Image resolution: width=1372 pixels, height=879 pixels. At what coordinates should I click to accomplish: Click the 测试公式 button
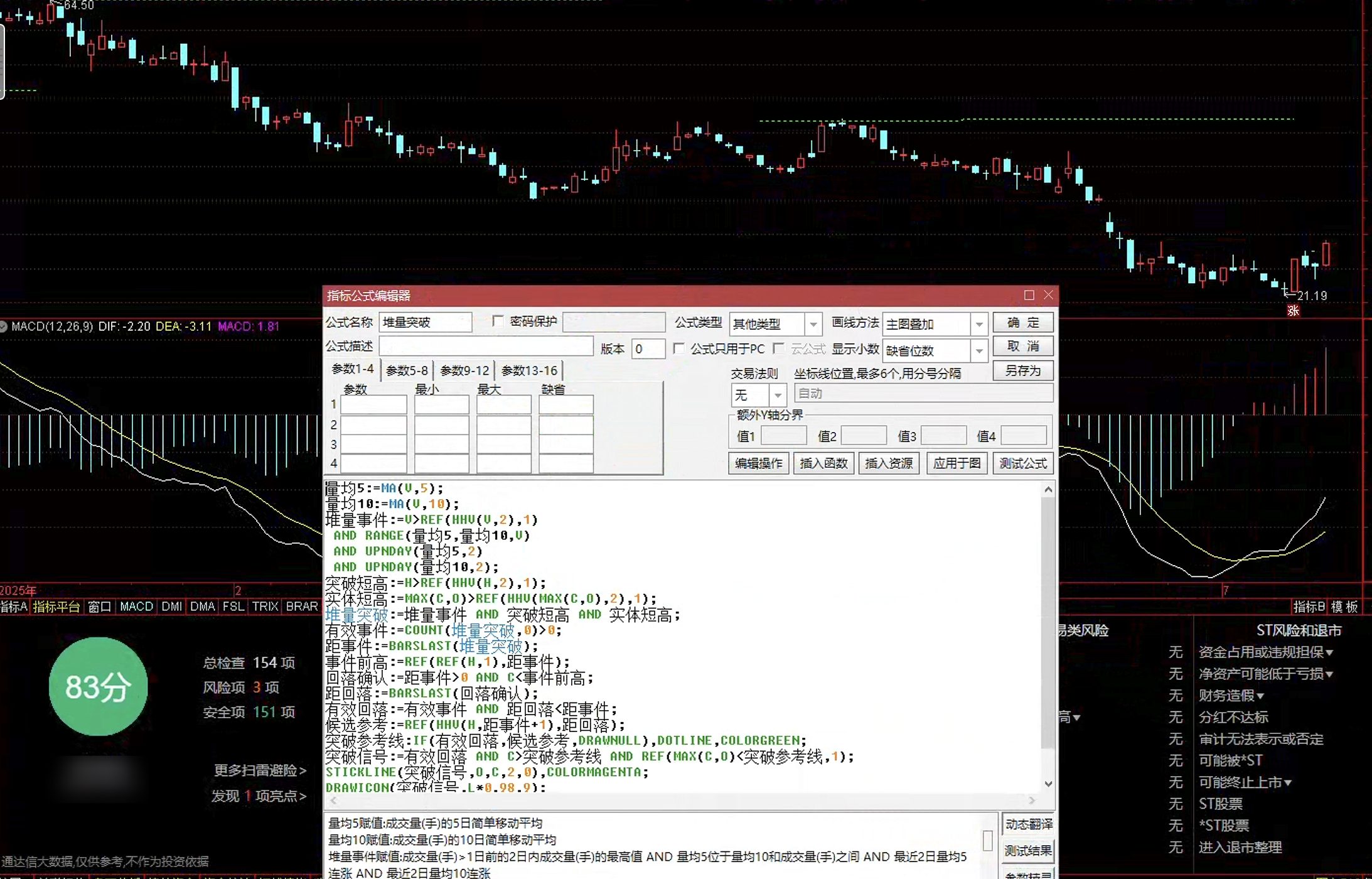coord(1022,463)
